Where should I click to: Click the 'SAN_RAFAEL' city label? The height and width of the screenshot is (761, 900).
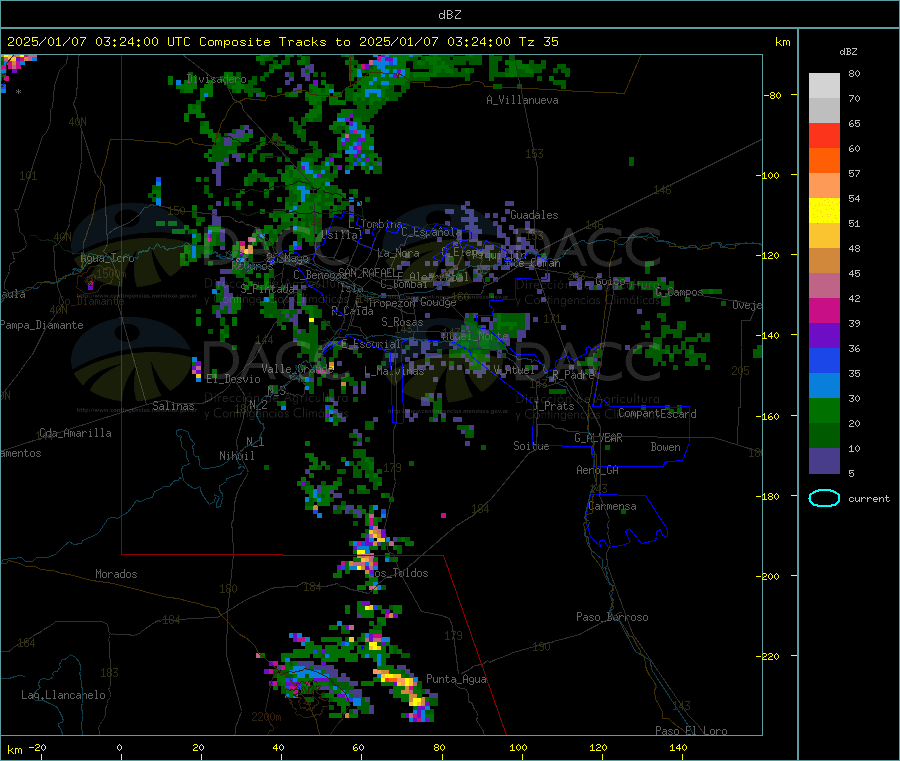pos(366,273)
